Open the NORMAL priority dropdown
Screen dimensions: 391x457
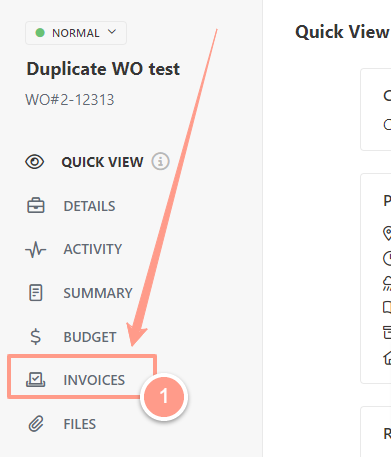(x=76, y=33)
